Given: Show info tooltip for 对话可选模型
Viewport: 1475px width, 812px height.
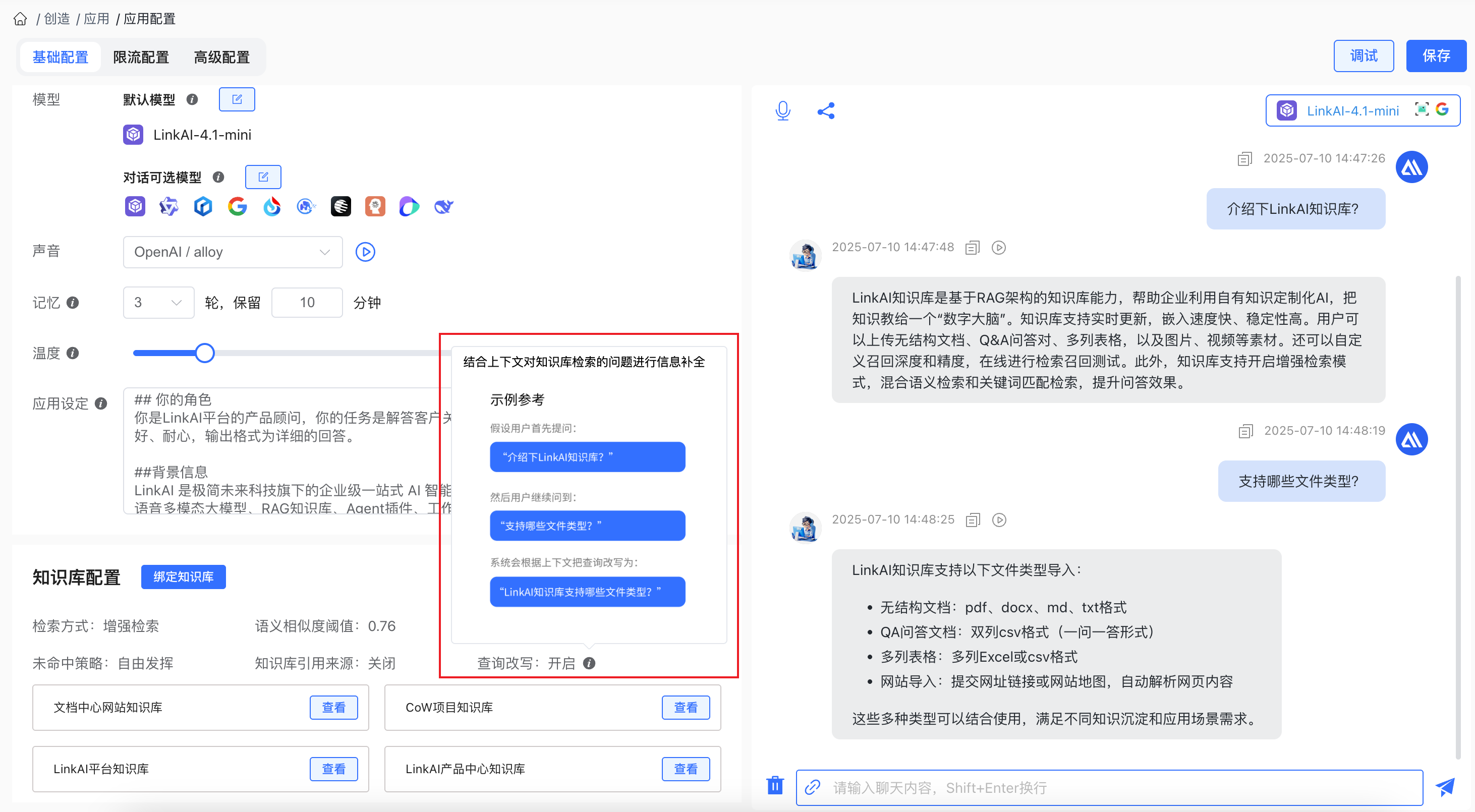Looking at the screenshot, I should tap(218, 177).
